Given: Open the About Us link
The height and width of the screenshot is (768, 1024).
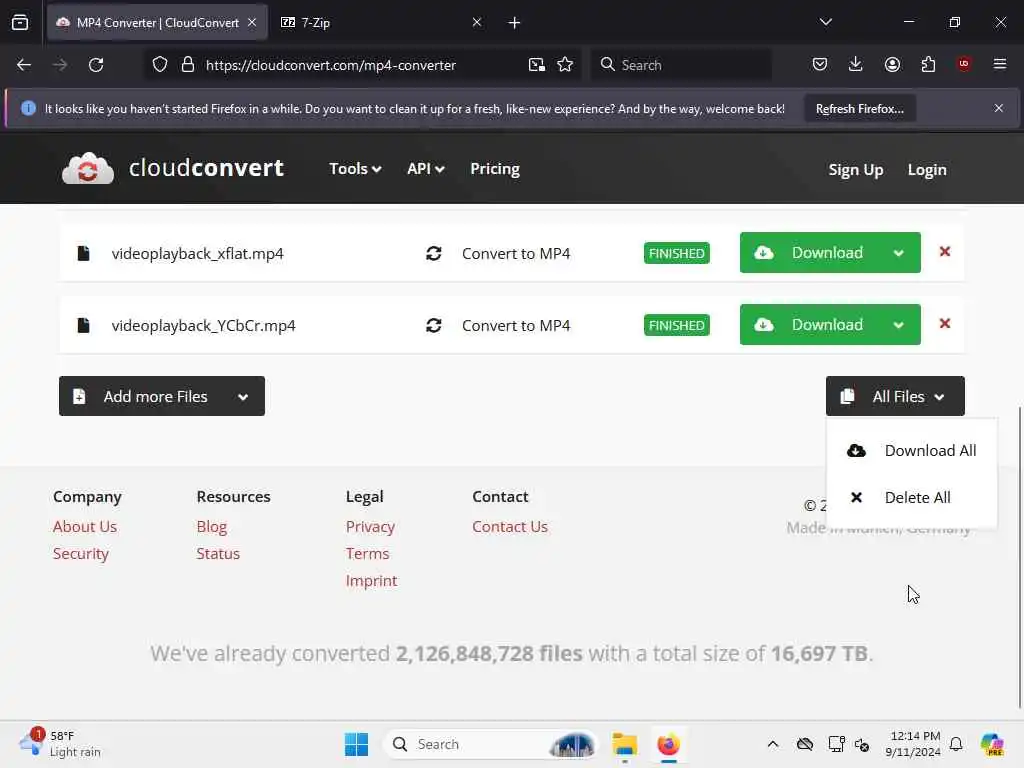Looking at the screenshot, I should click(x=85, y=527).
